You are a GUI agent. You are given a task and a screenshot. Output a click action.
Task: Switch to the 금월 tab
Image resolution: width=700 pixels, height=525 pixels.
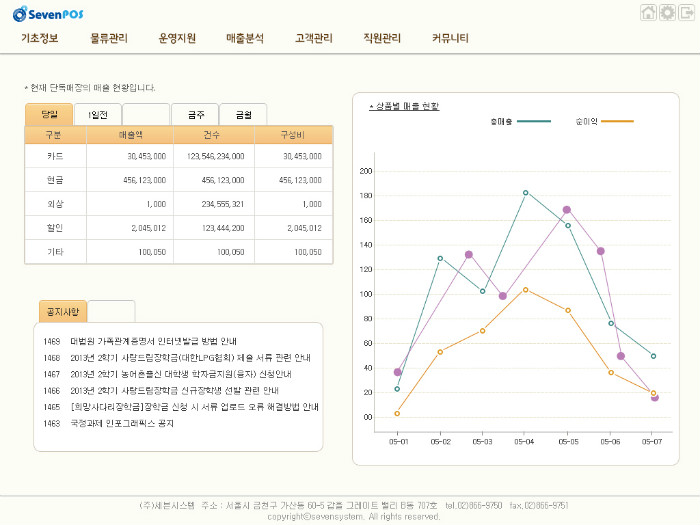coord(243,115)
